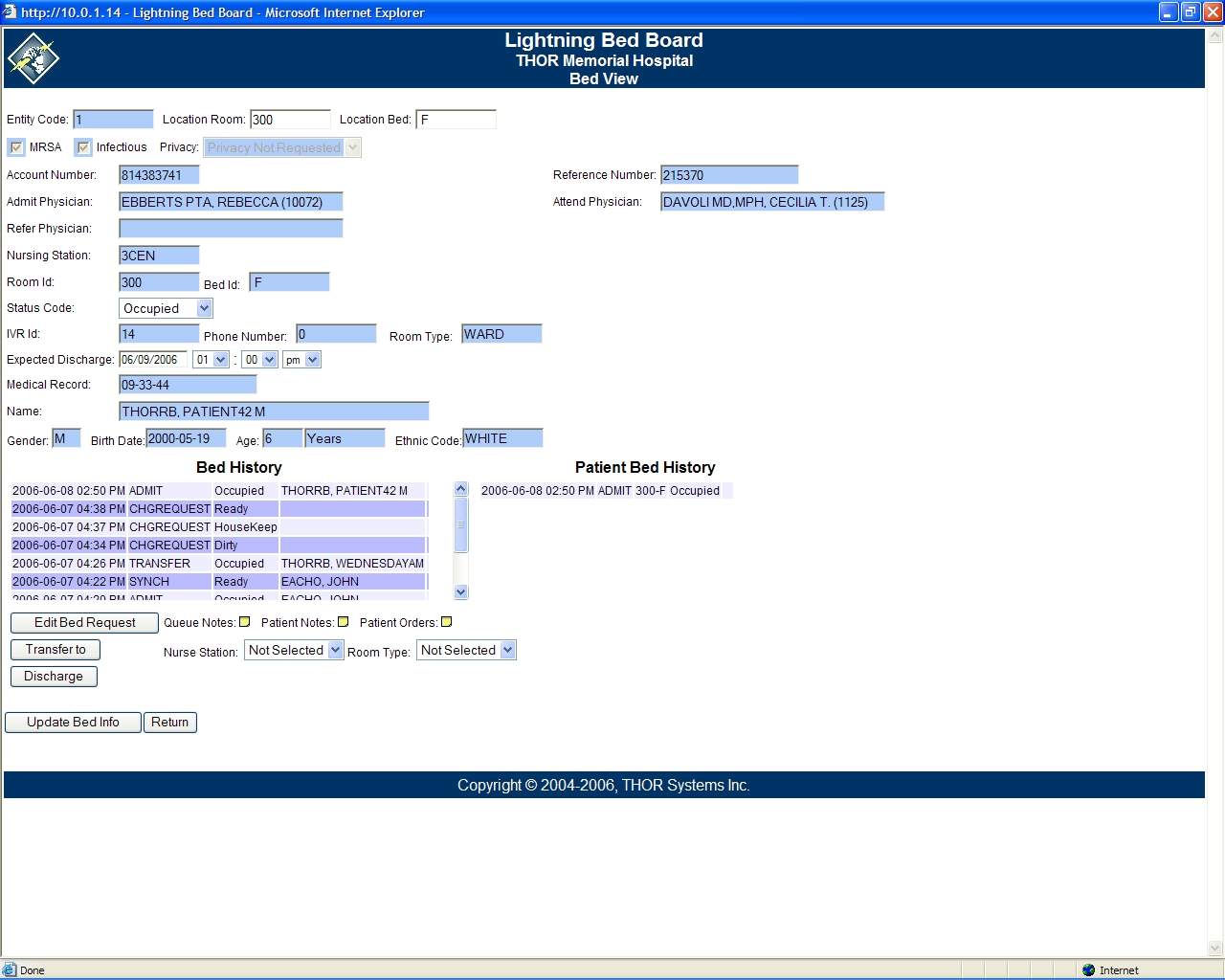
Task: Open the Status Code dropdown
Action: click(166, 308)
